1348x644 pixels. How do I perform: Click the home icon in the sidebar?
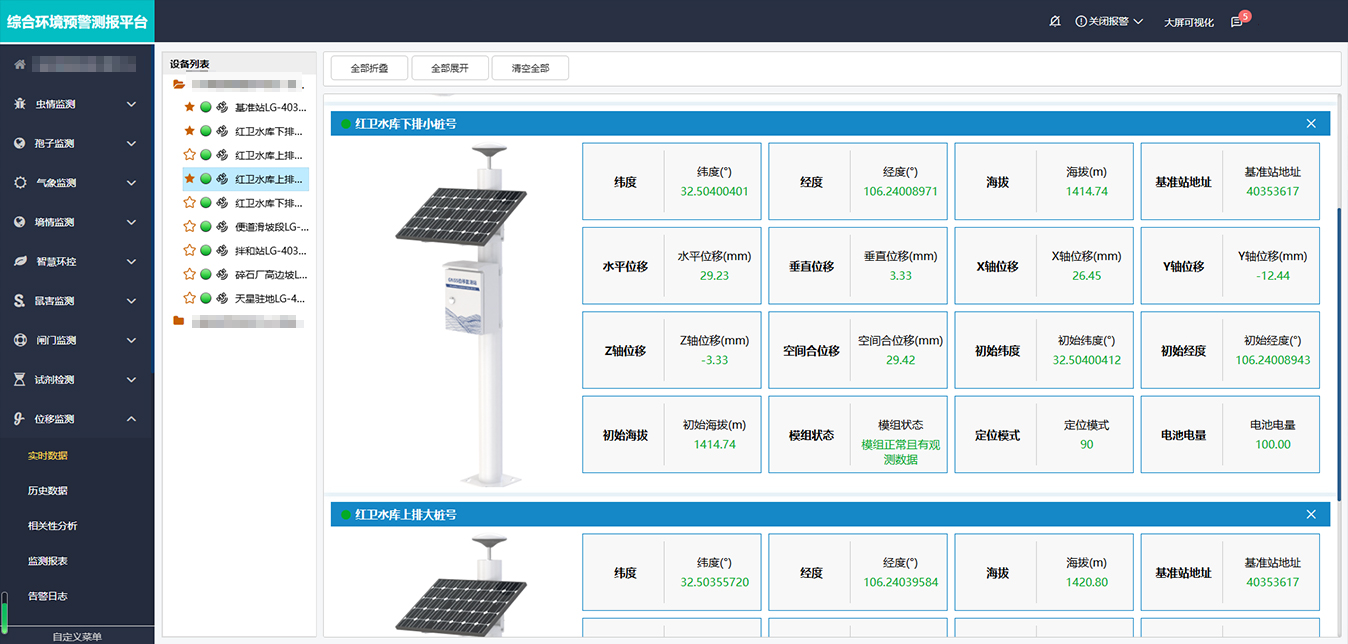pos(19,65)
